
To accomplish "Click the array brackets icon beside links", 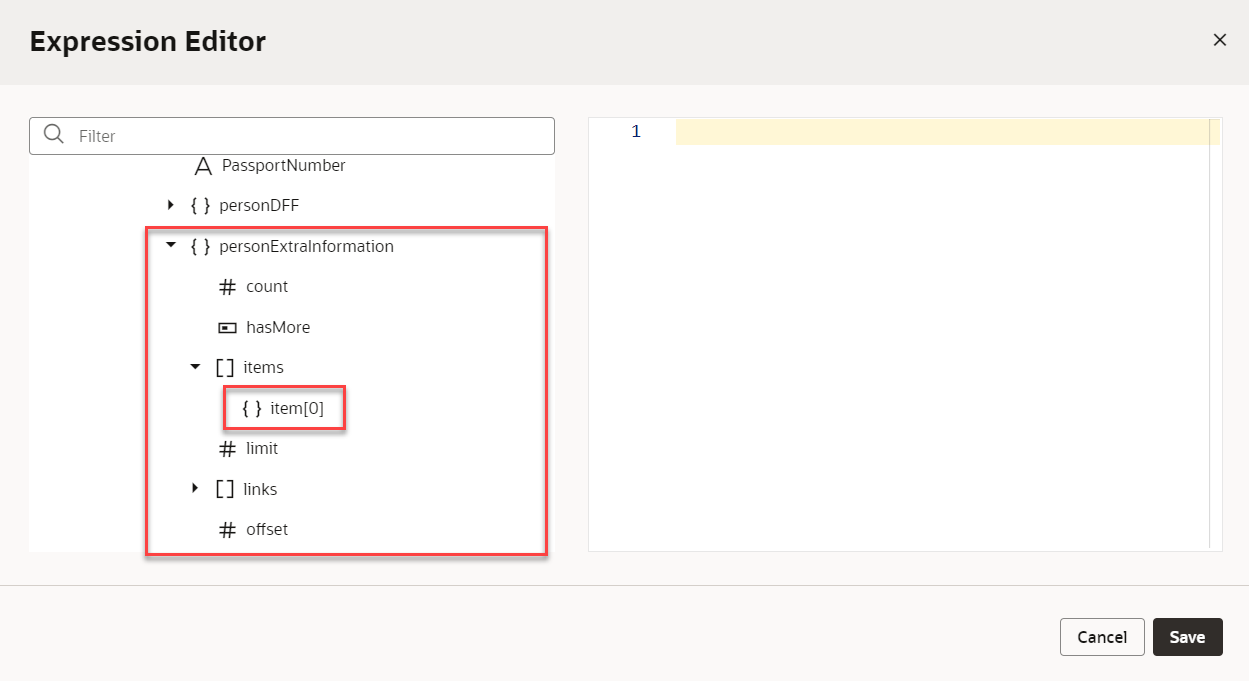I will click(225, 489).
